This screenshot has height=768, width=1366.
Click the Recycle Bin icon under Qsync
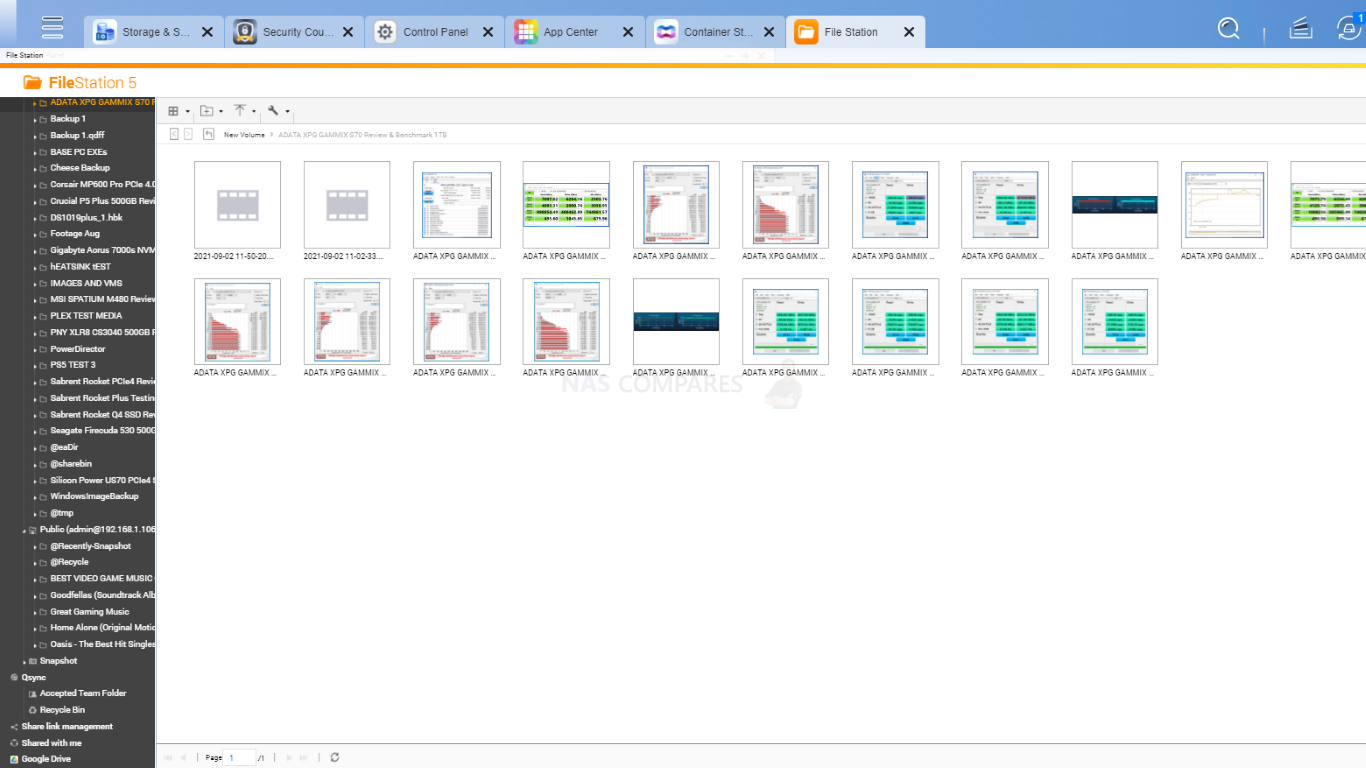[32, 710]
